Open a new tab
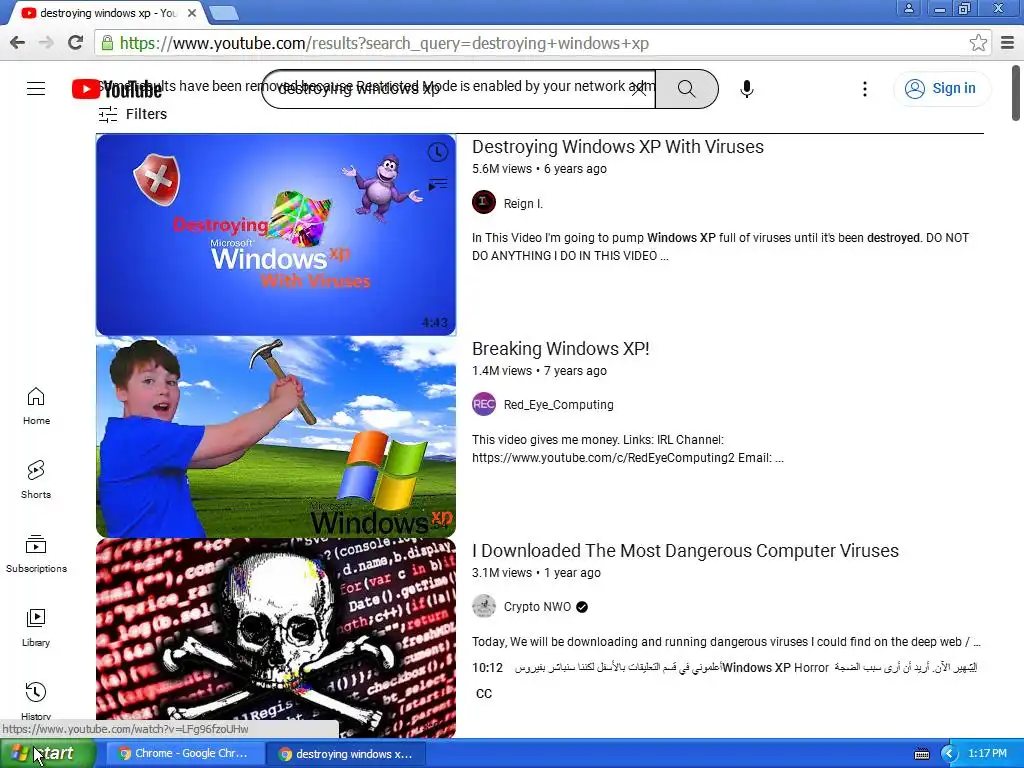Image resolution: width=1024 pixels, height=768 pixels. click(x=224, y=13)
